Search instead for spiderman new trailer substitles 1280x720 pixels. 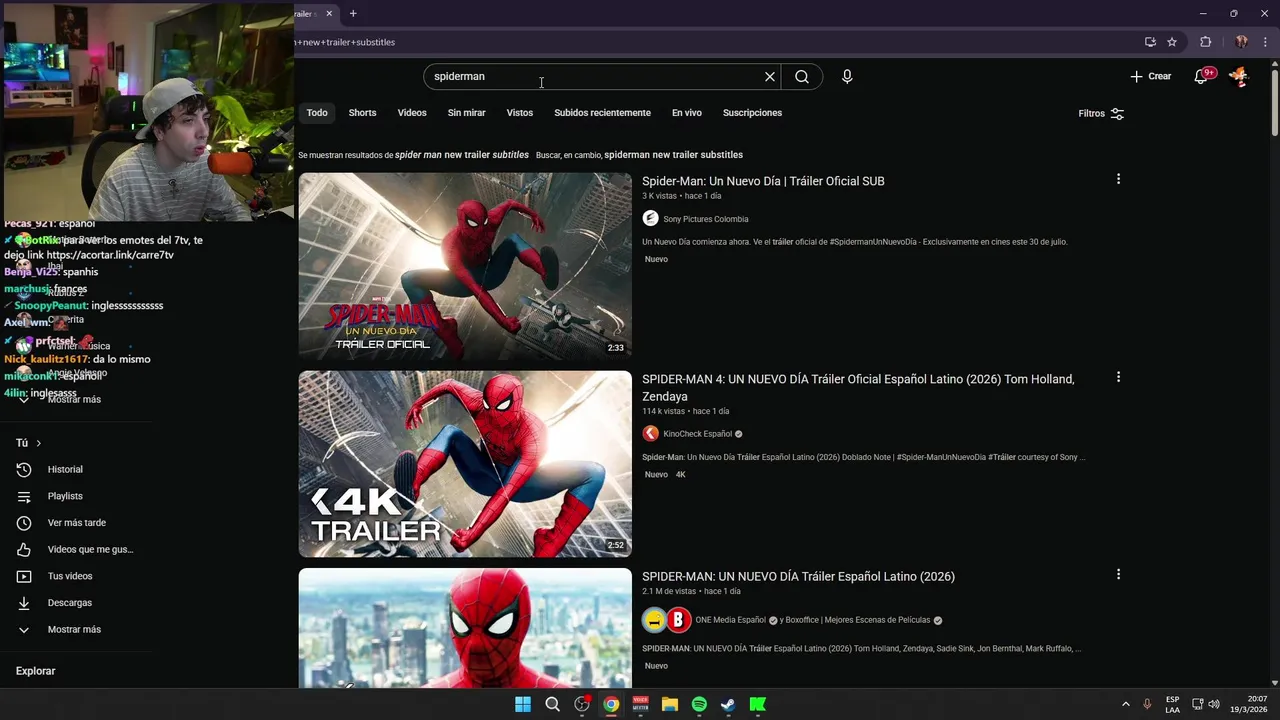(673, 155)
